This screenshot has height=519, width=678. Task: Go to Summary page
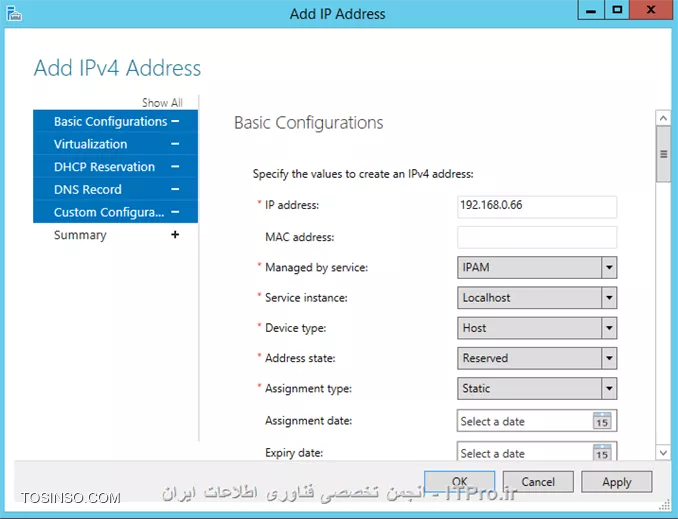pos(115,234)
